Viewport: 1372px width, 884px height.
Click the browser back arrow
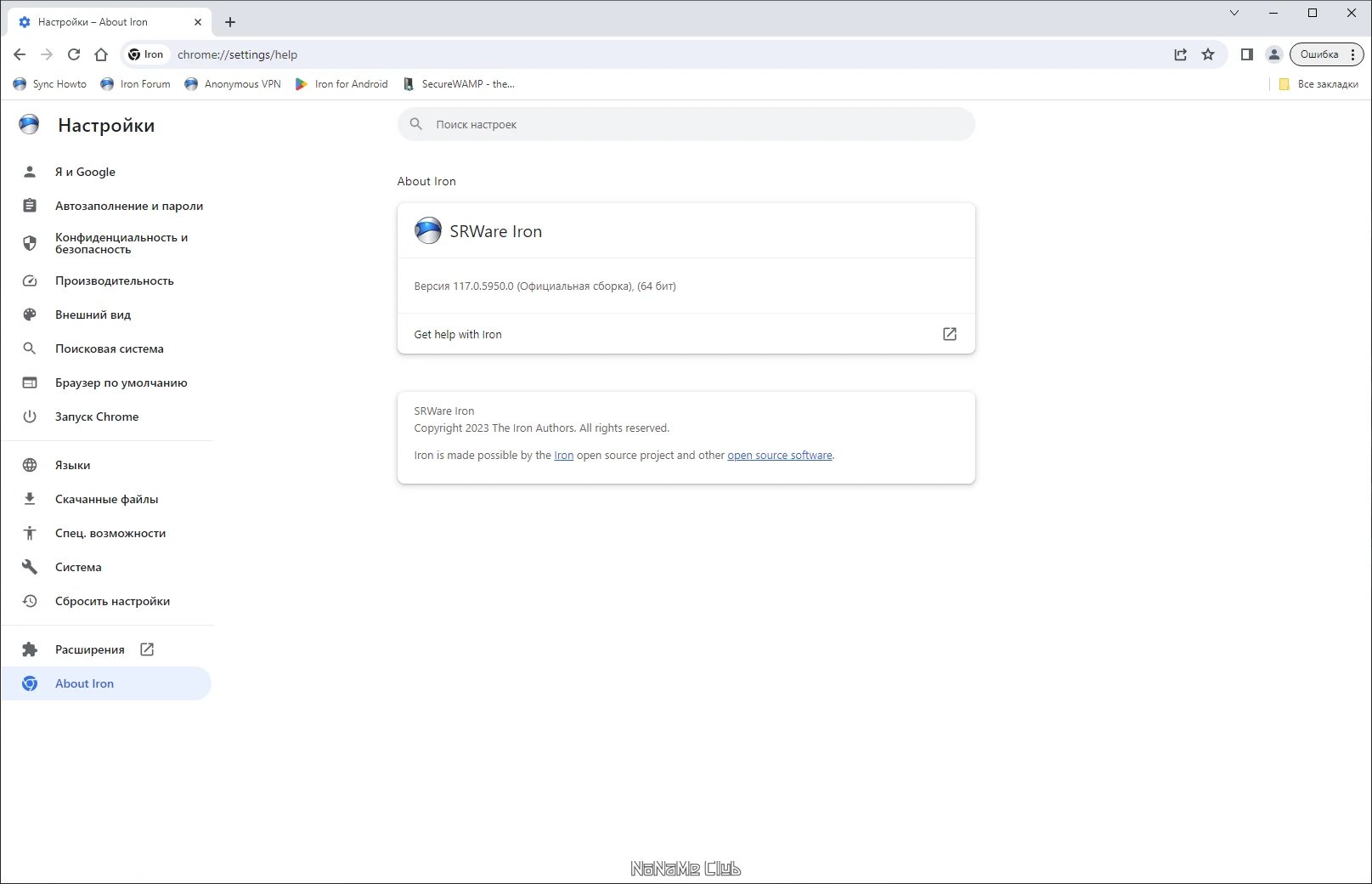click(20, 54)
